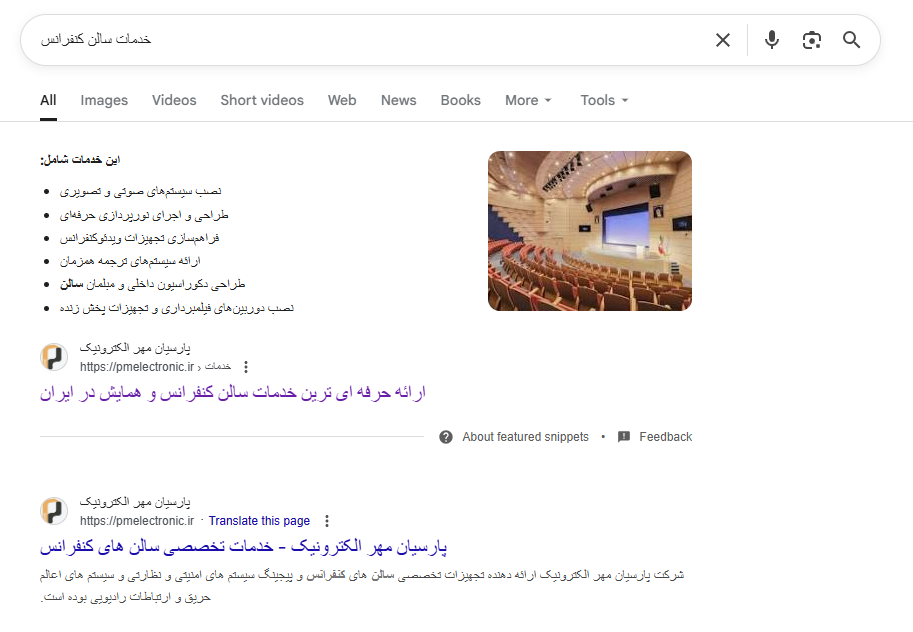
Task: Click the conference hall thumbnail image
Action: coord(589,231)
